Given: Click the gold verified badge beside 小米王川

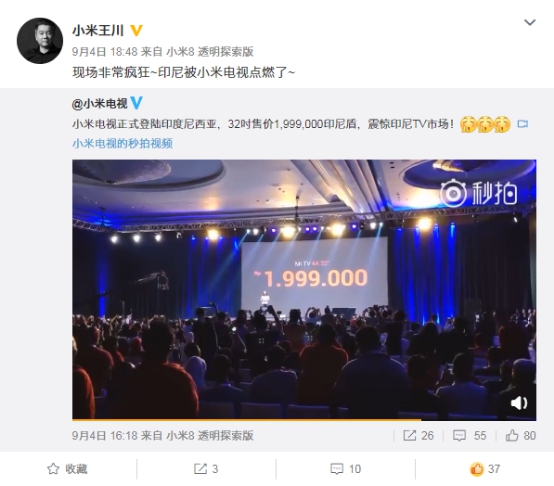Looking at the screenshot, I should 136,30.
